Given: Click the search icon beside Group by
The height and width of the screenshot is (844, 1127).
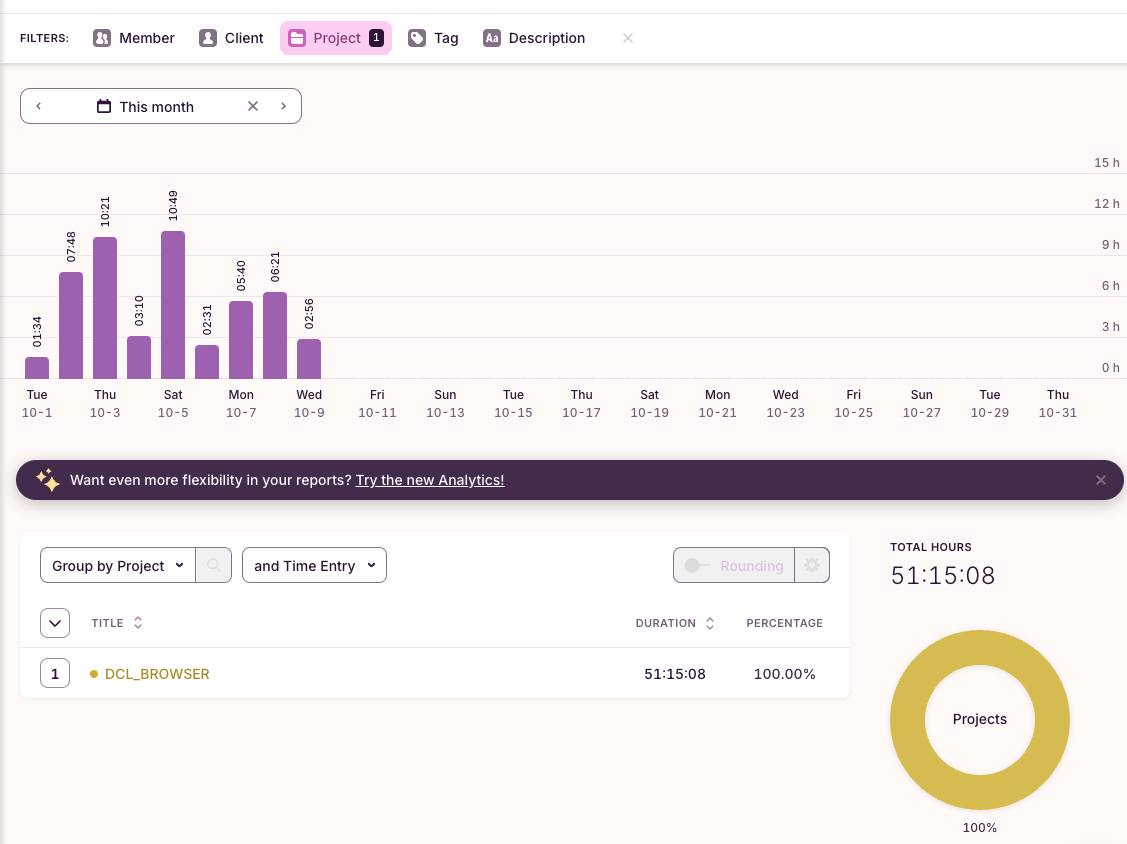Looking at the screenshot, I should (213, 566).
